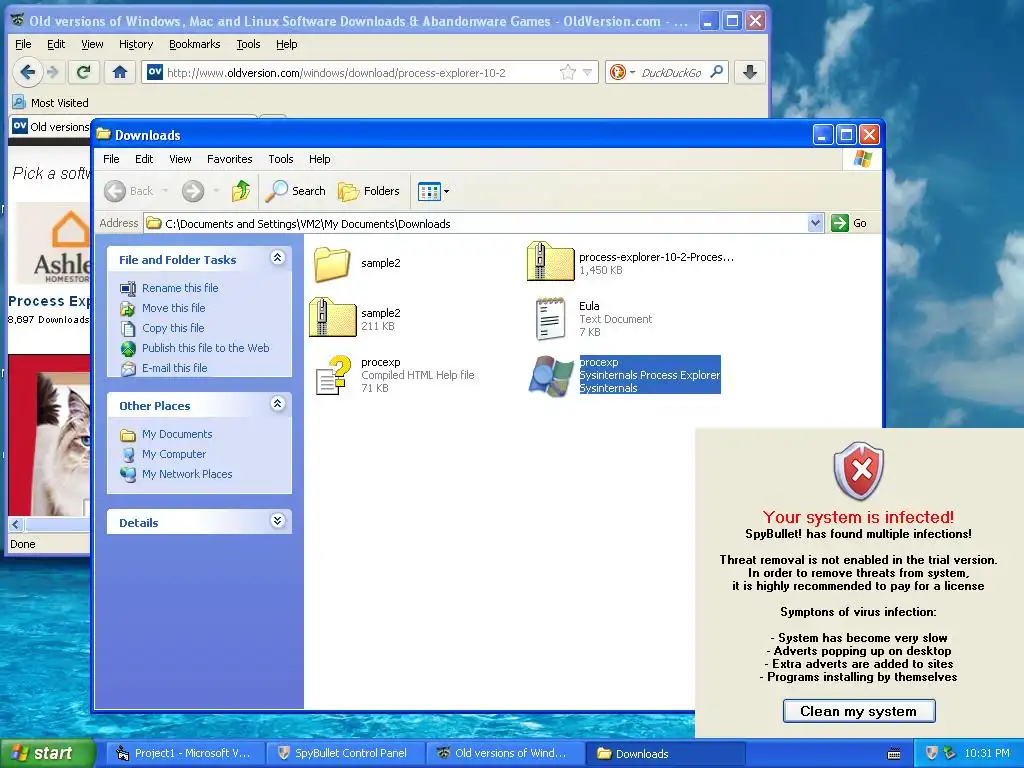1024x768 pixels.
Task: Expand the Details panel
Action: coord(278,521)
